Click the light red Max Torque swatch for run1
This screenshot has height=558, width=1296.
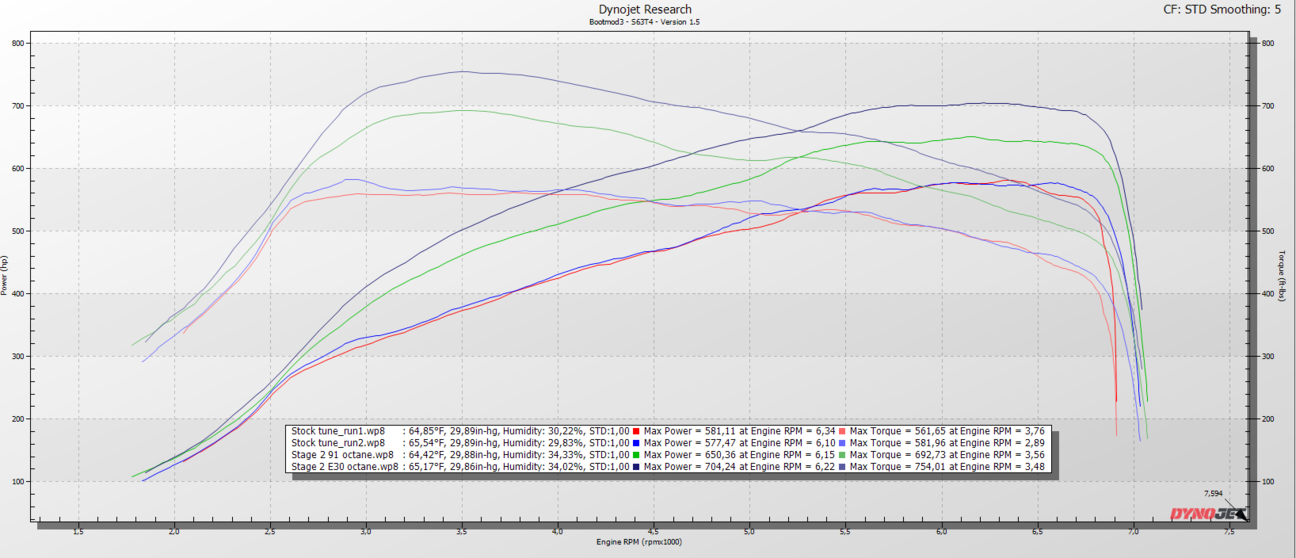(x=842, y=432)
